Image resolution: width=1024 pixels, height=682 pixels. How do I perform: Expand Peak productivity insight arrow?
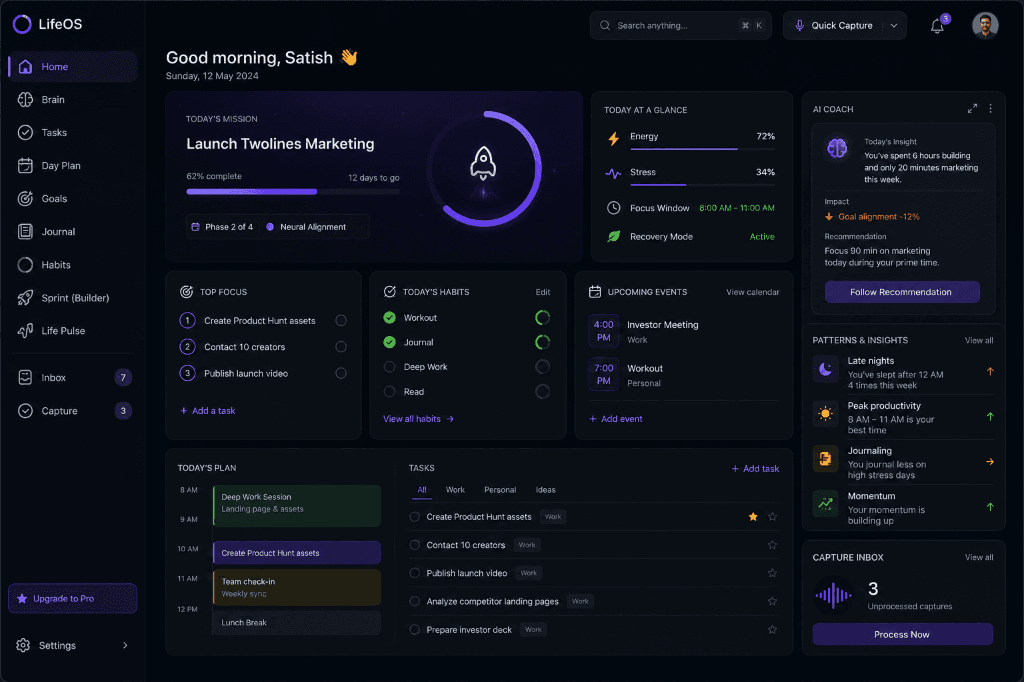click(x=990, y=416)
